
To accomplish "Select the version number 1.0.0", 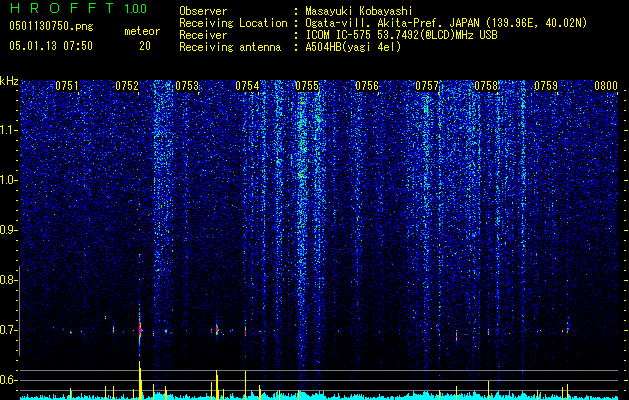I will [136, 9].
